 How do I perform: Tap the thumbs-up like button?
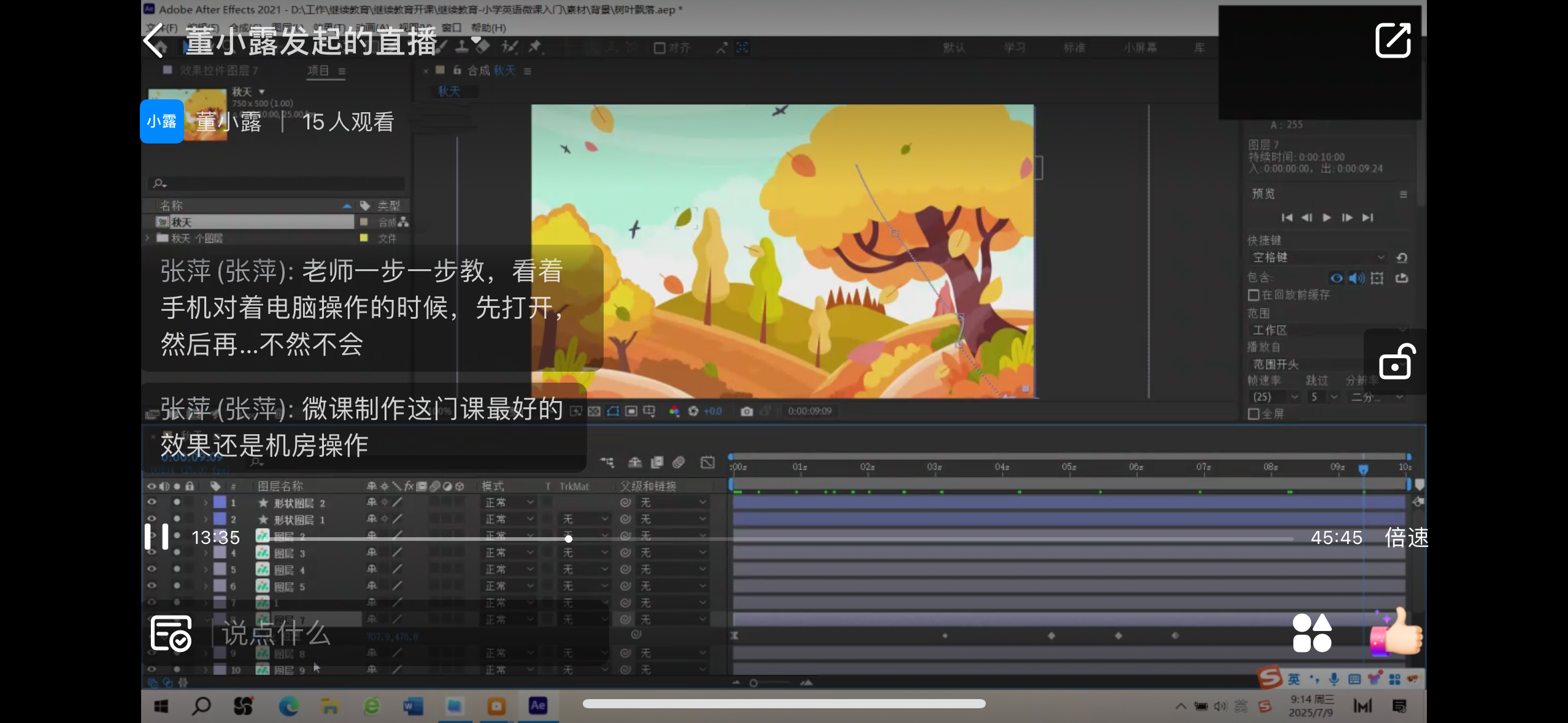pos(1397,632)
